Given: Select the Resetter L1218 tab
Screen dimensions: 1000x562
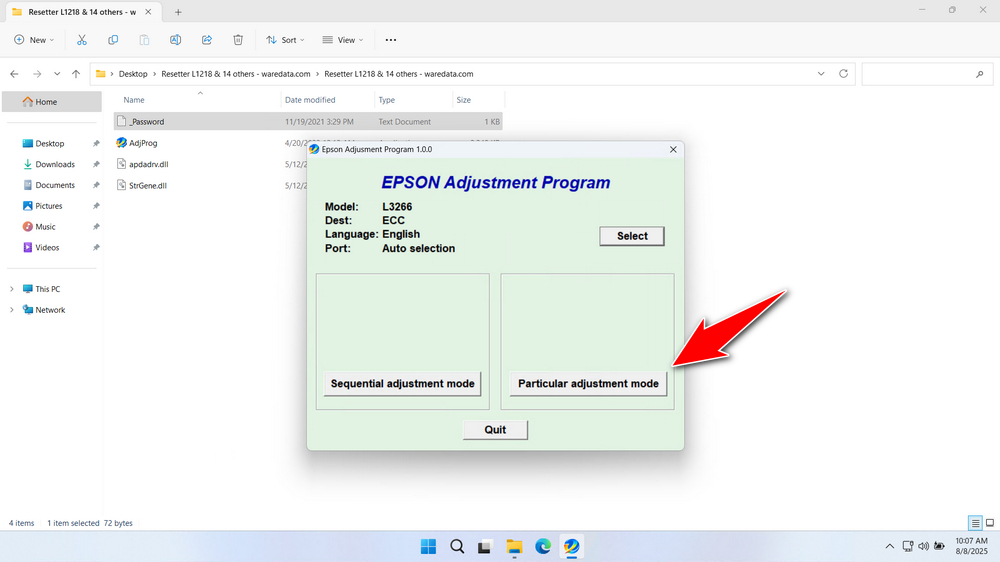Looking at the screenshot, I should pos(82,12).
